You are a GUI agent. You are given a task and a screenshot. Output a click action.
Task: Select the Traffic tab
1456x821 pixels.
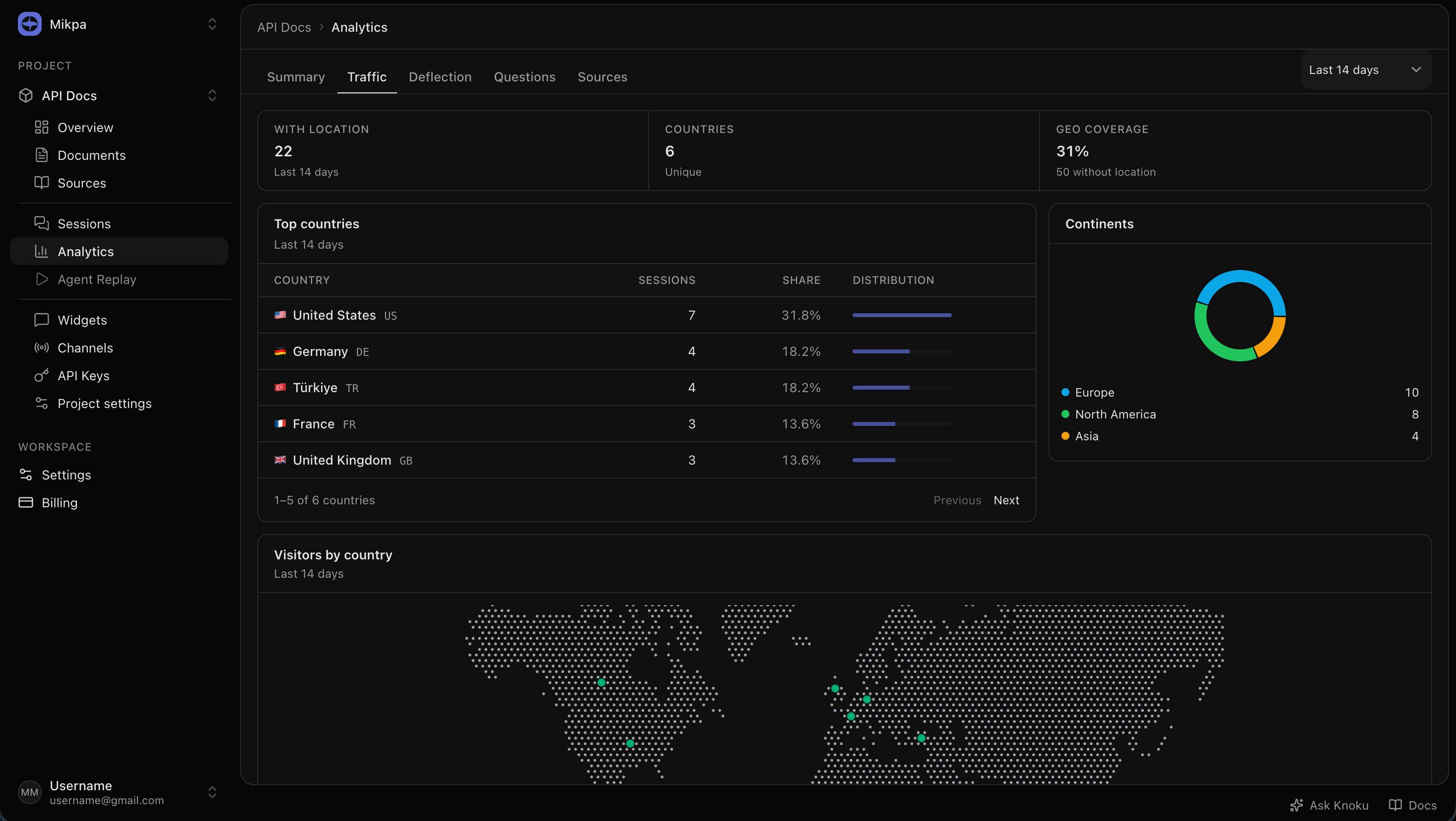(x=367, y=77)
